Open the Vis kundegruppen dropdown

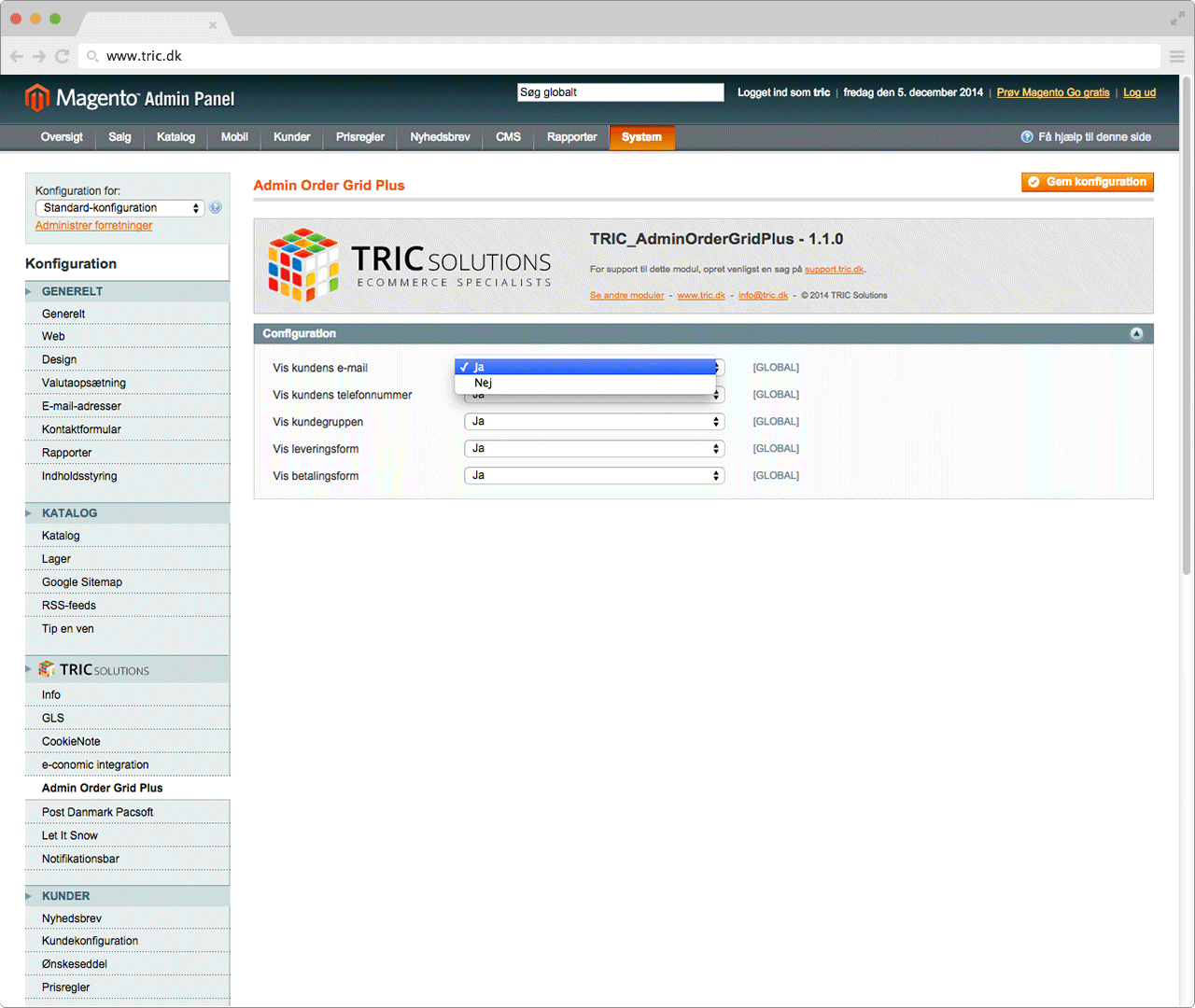pyautogui.click(x=594, y=422)
